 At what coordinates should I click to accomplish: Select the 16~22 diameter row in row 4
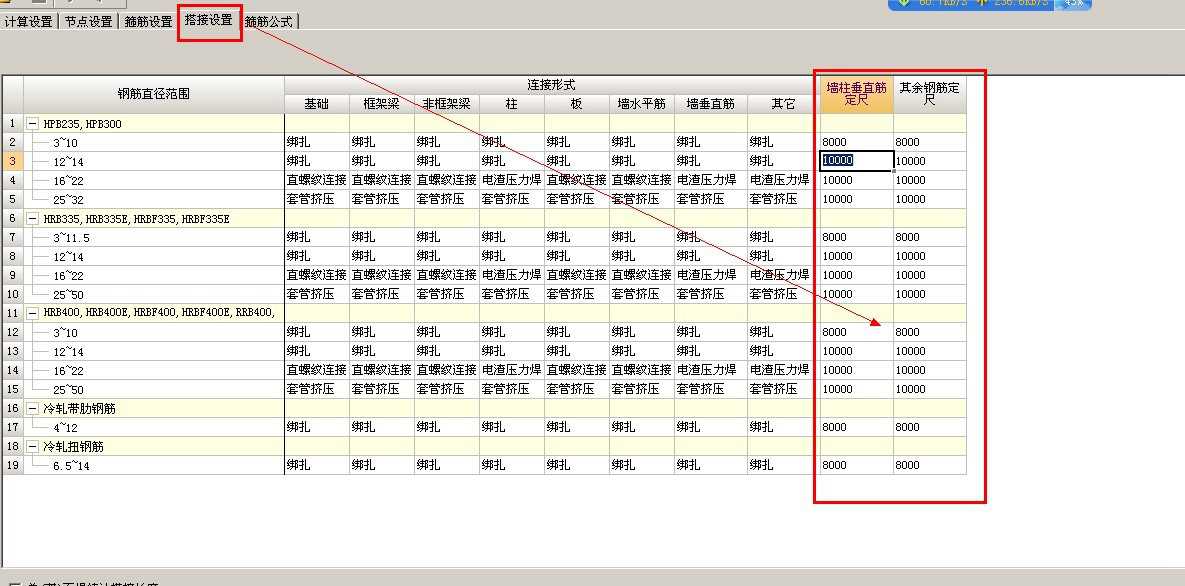[x=153, y=180]
